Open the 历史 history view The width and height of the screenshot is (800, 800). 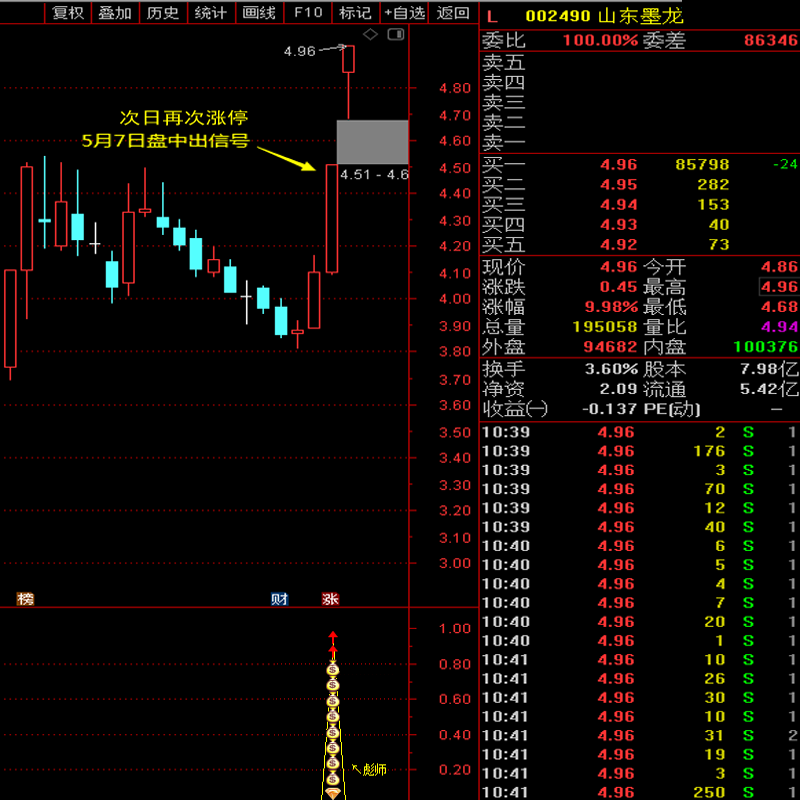point(162,13)
